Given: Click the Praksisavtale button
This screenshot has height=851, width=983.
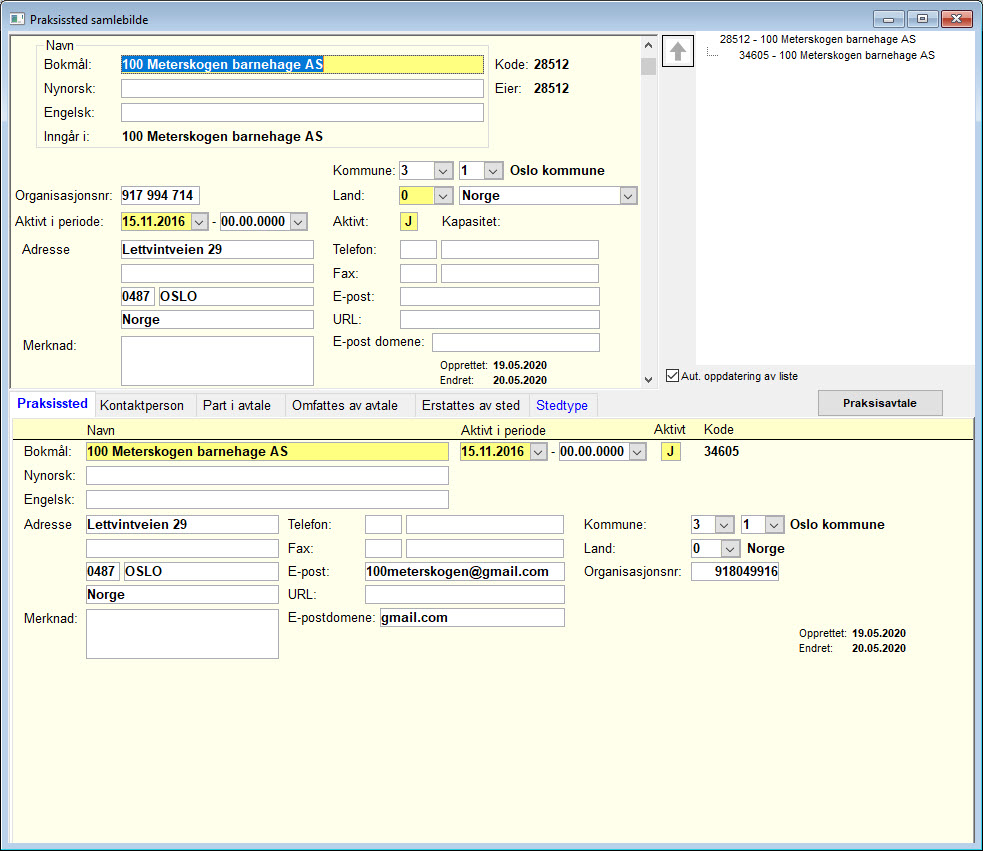Looking at the screenshot, I should 880,403.
